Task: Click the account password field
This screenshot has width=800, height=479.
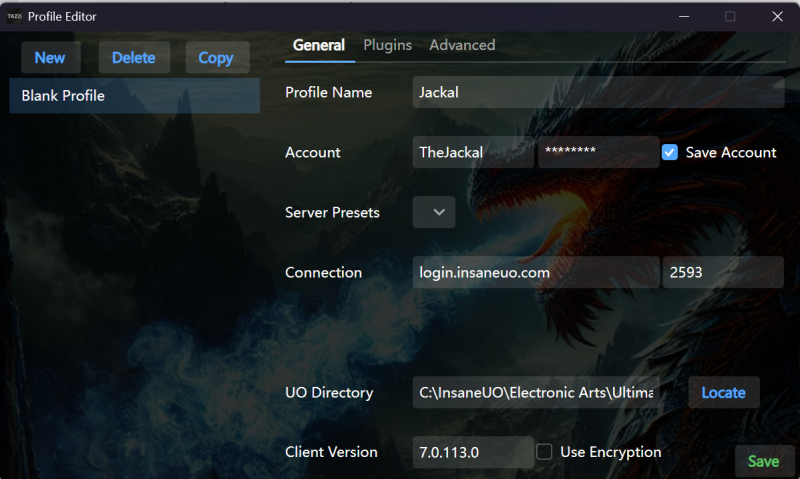Action: coord(598,152)
